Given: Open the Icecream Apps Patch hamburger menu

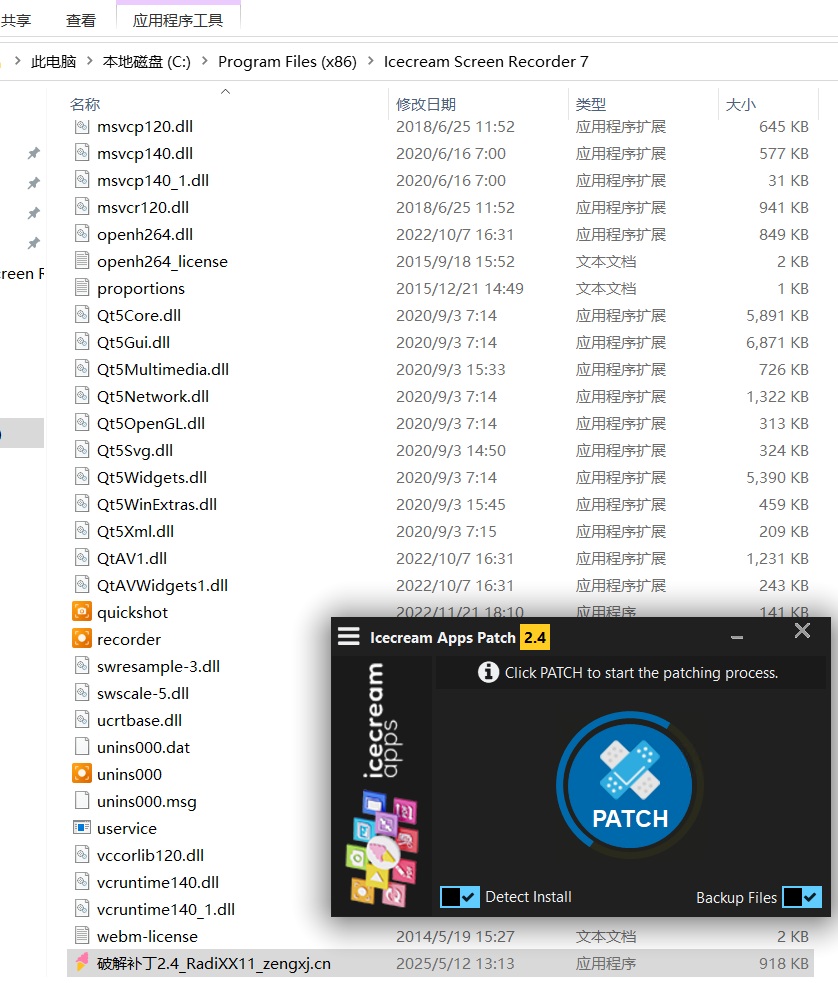Looking at the screenshot, I should coord(348,637).
